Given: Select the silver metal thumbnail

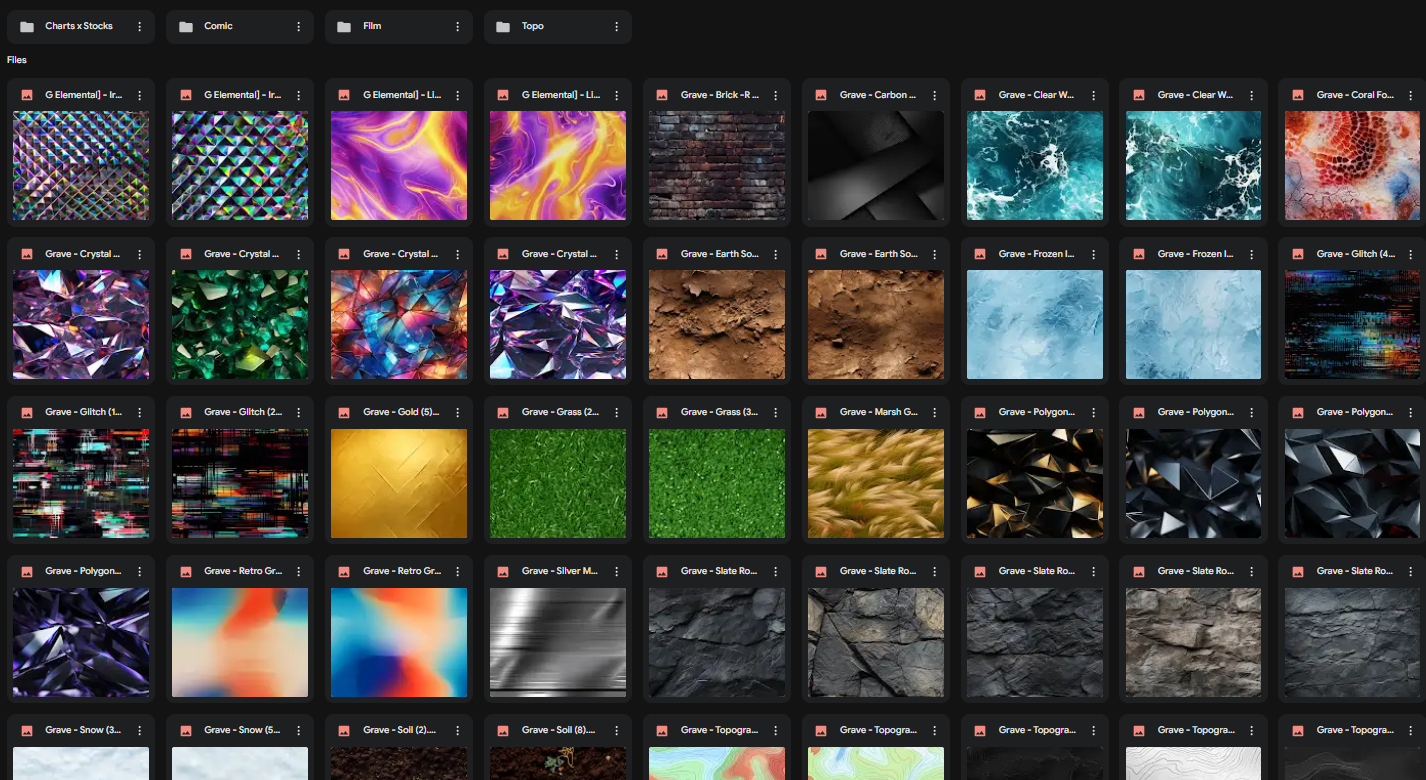Looking at the screenshot, I should pos(557,642).
